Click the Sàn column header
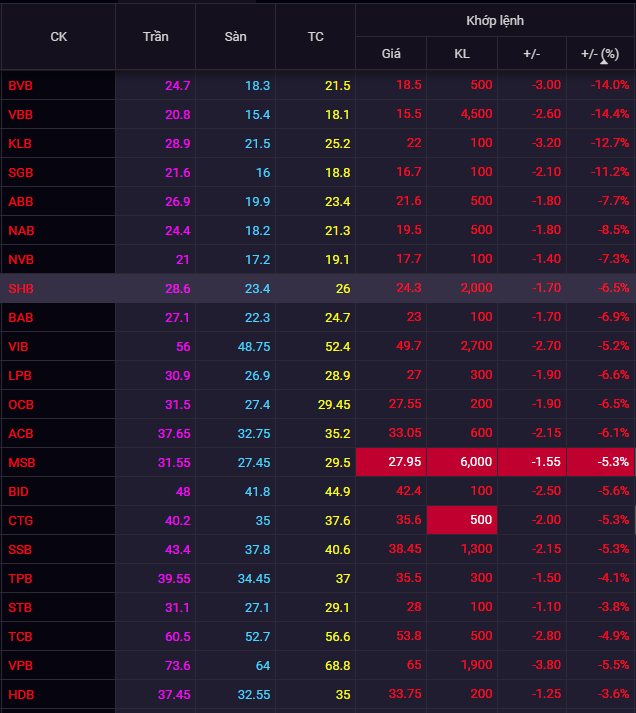 (x=235, y=37)
